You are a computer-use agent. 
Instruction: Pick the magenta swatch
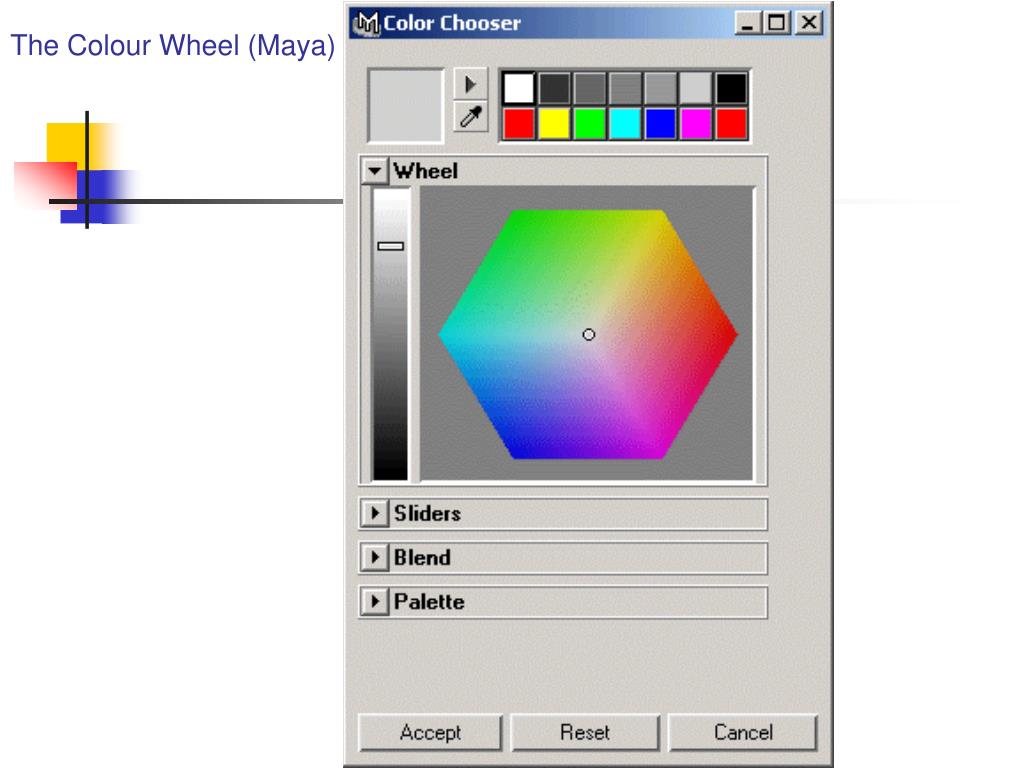[x=696, y=124]
